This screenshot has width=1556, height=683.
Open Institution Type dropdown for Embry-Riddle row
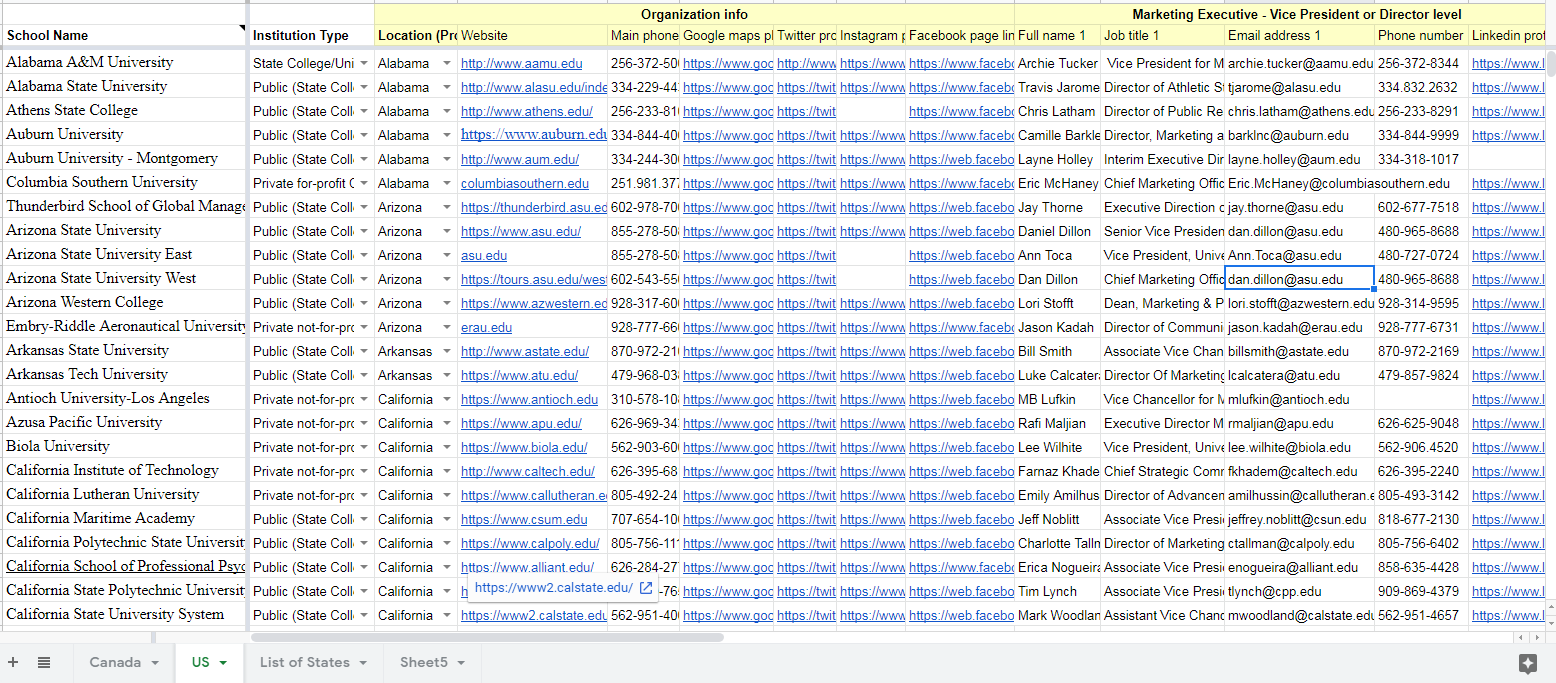tap(364, 327)
